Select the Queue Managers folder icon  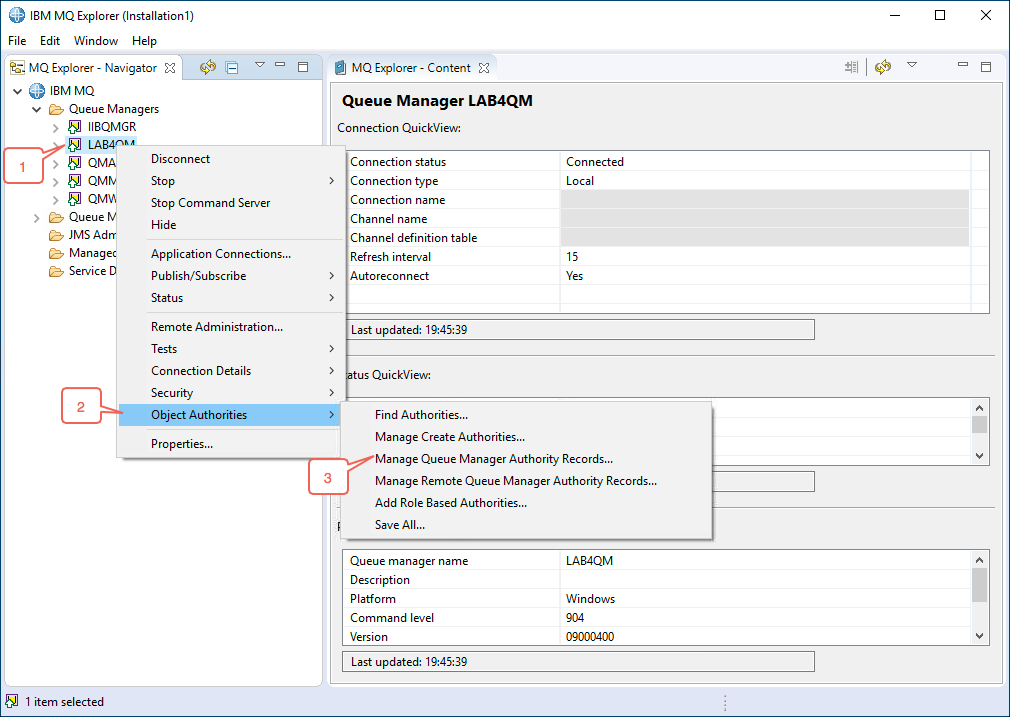(57, 109)
